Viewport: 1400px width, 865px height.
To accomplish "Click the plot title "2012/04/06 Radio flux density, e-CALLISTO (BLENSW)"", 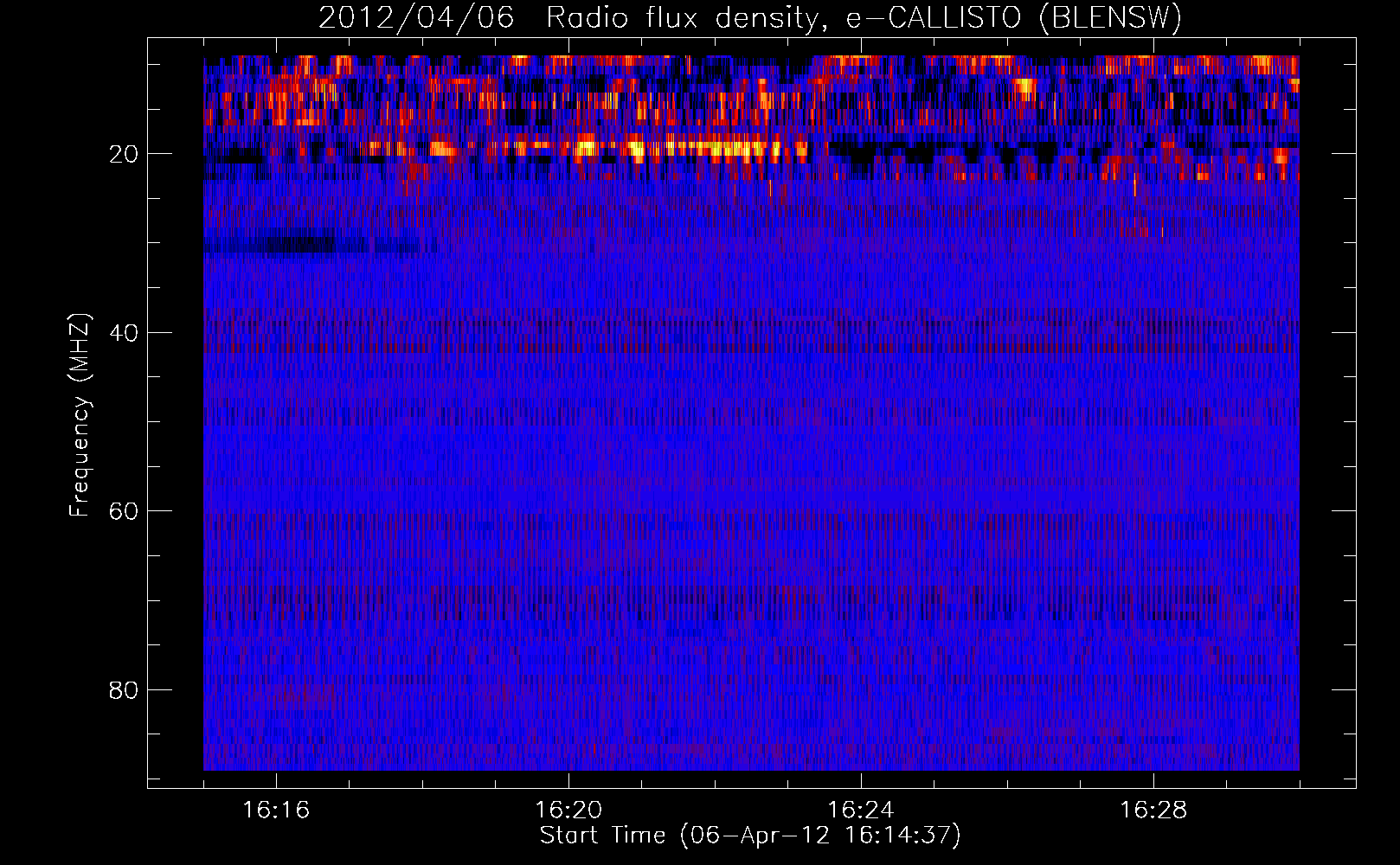I will [x=750, y=18].
